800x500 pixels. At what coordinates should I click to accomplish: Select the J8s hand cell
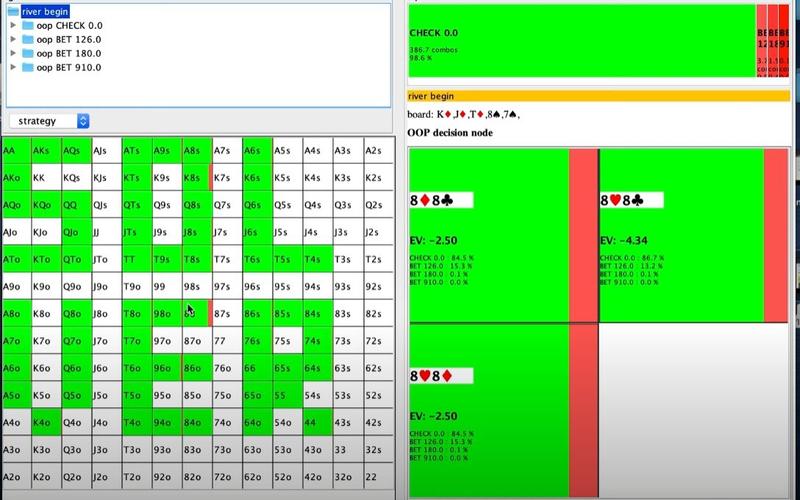pyautogui.click(x=197, y=232)
